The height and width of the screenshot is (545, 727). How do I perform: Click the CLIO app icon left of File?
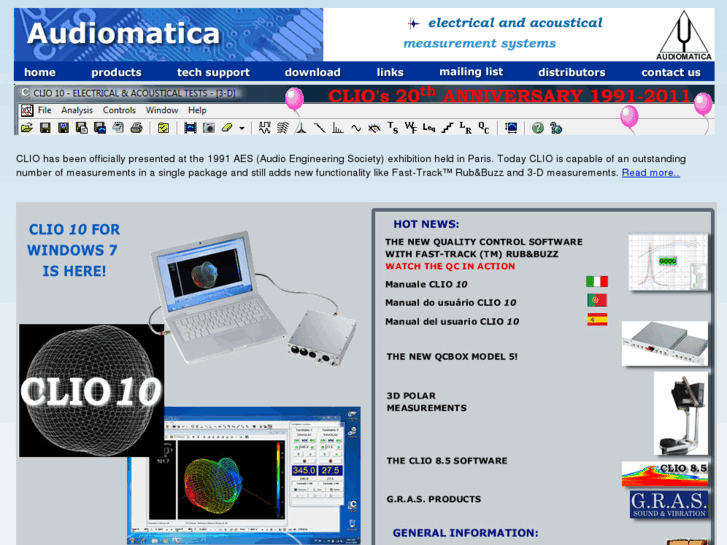[27, 110]
